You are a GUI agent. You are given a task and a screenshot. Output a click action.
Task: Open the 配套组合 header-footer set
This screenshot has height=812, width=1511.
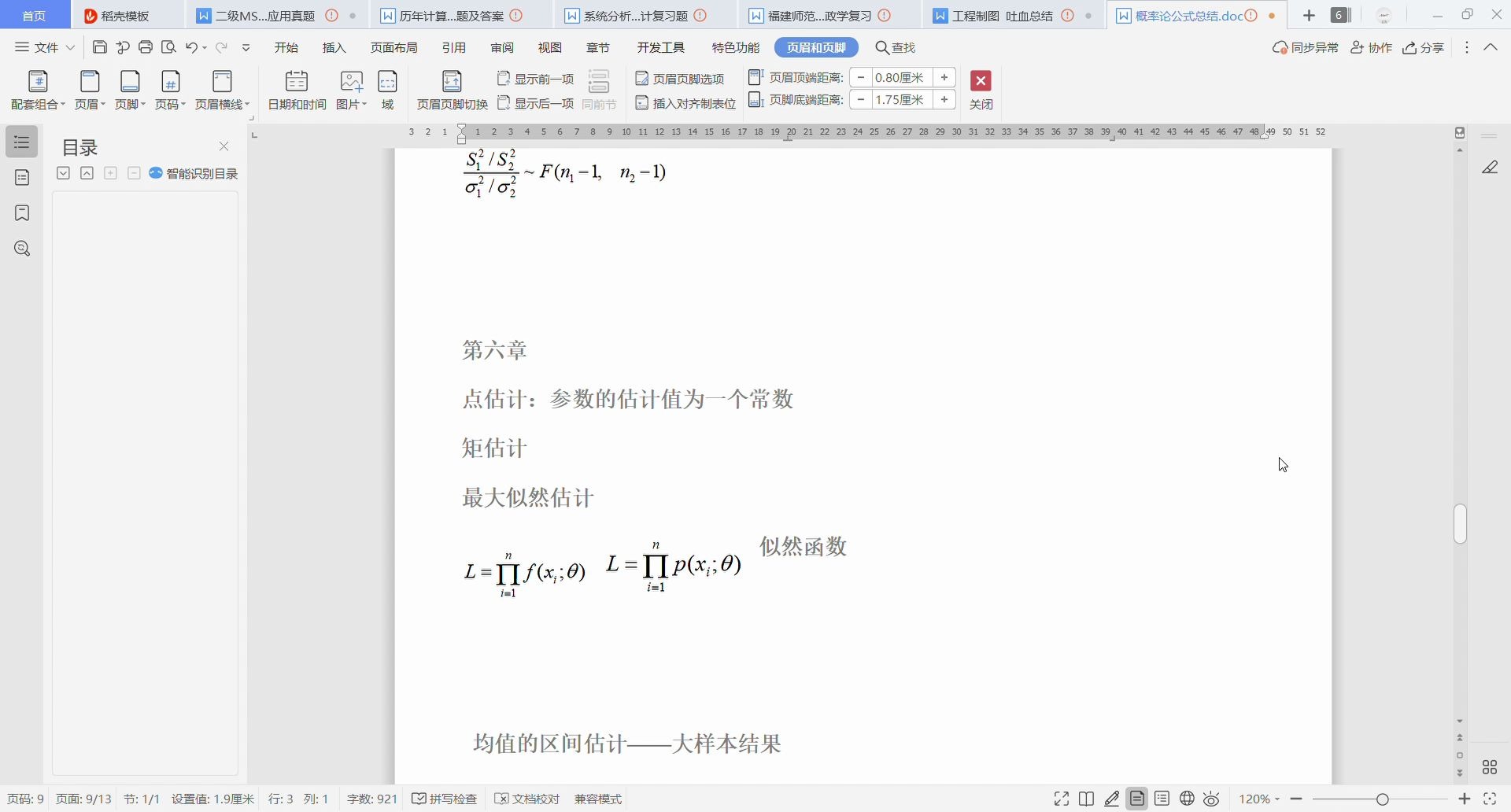(x=38, y=90)
